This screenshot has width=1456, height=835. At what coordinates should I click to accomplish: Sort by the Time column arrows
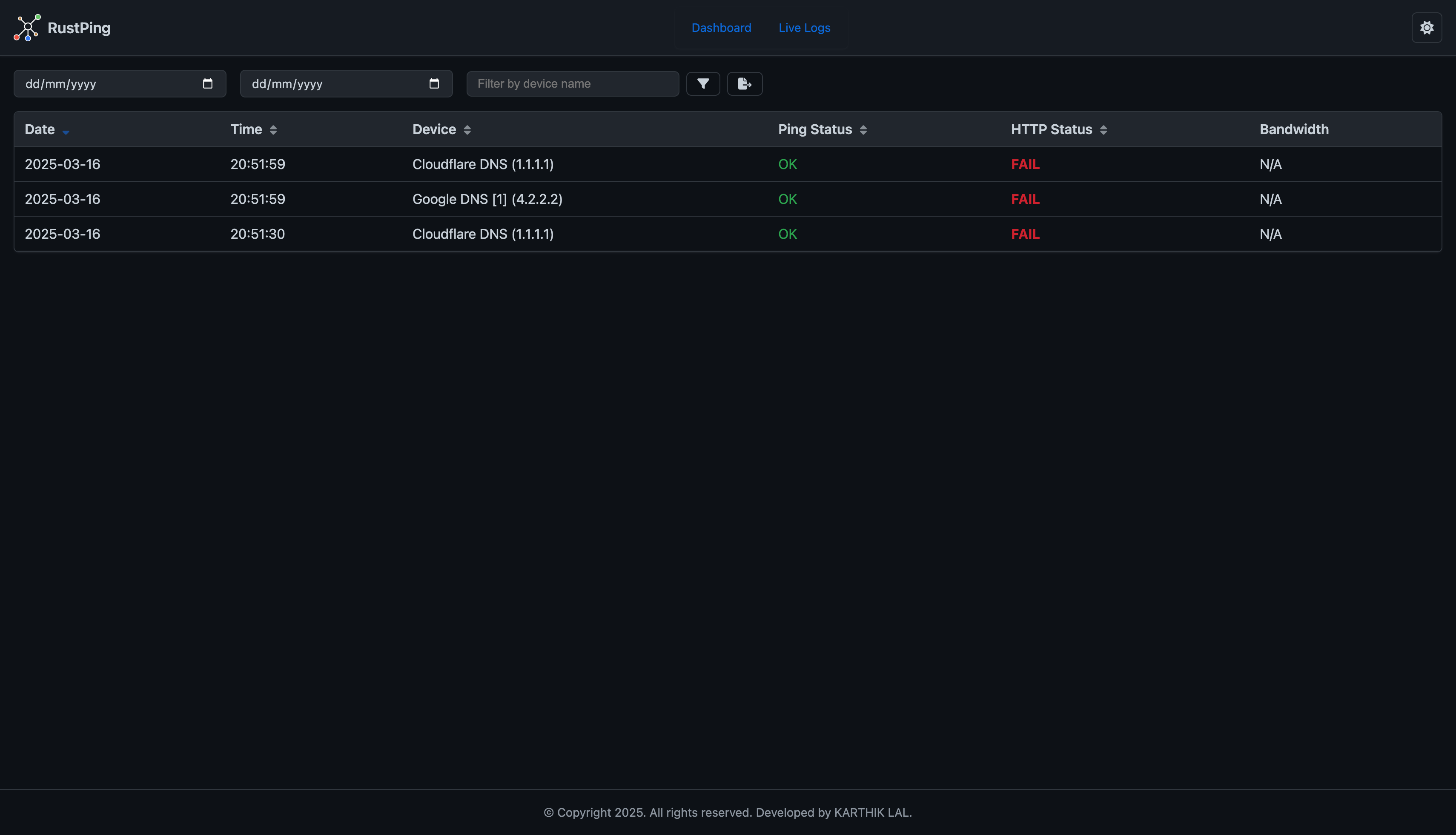(x=273, y=130)
